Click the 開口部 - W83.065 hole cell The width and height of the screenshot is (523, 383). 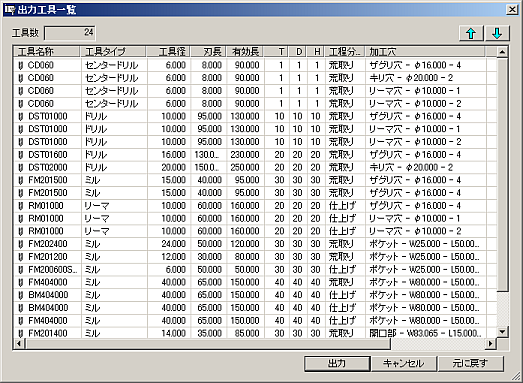[x=425, y=333]
